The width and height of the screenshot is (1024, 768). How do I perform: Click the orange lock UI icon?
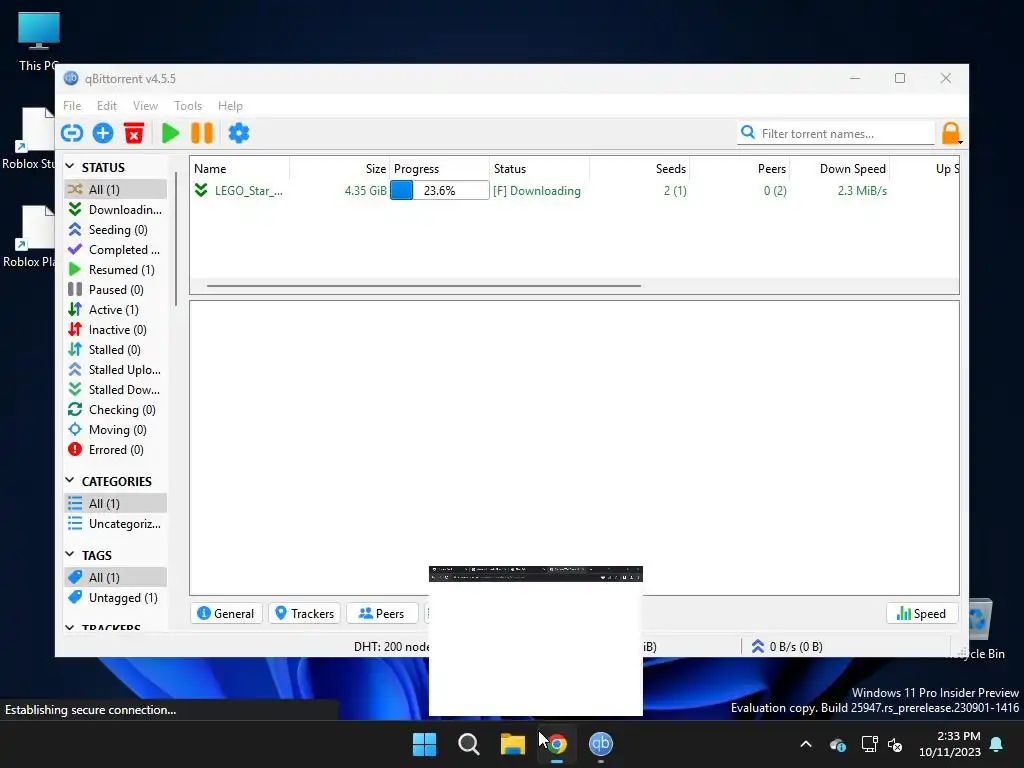point(951,133)
